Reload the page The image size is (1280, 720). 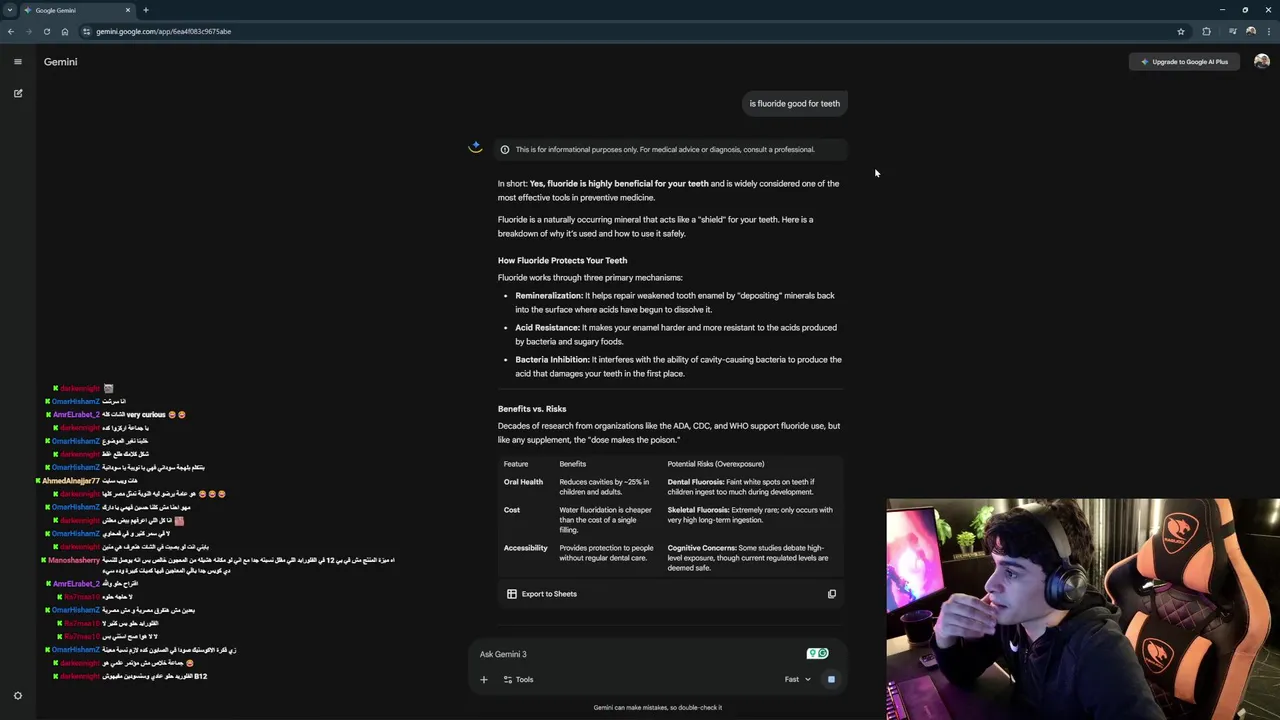(x=46, y=31)
